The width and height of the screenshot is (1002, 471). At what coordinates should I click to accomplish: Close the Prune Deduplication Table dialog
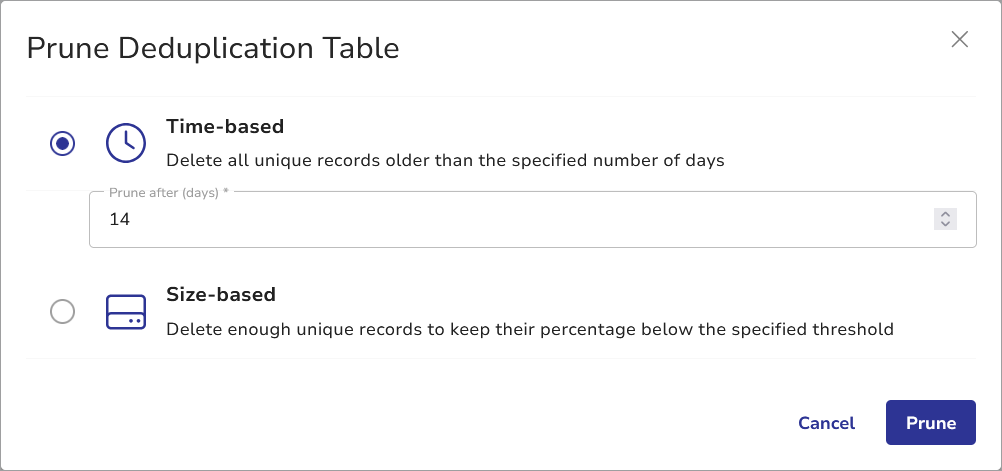(x=960, y=39)
